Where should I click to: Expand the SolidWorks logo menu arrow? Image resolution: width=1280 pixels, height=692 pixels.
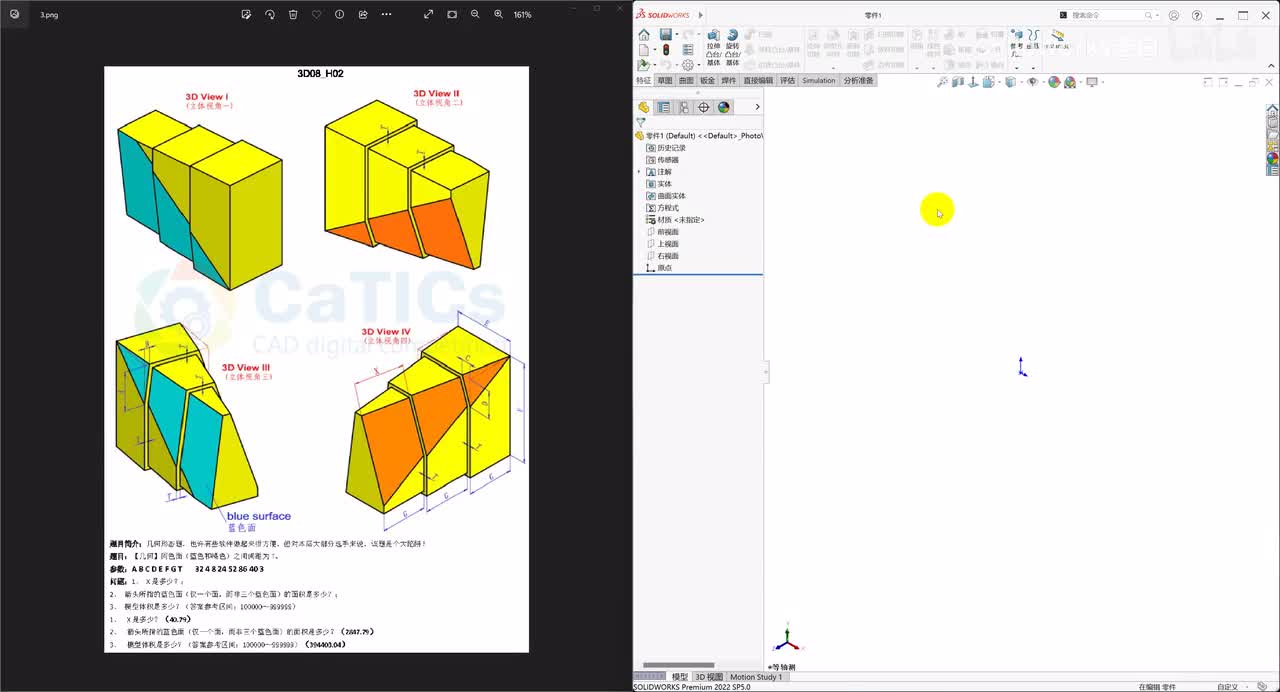[701, 15]
